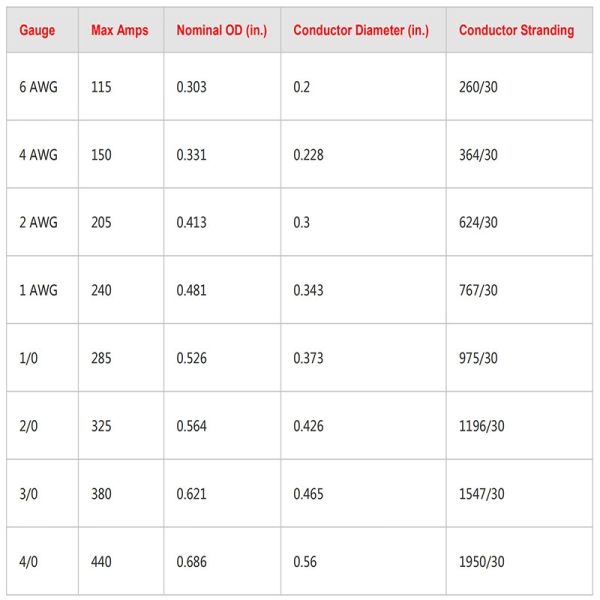Select the Conductor Stranding header
Screen dimensions: 600x600
tap(516, 30)
